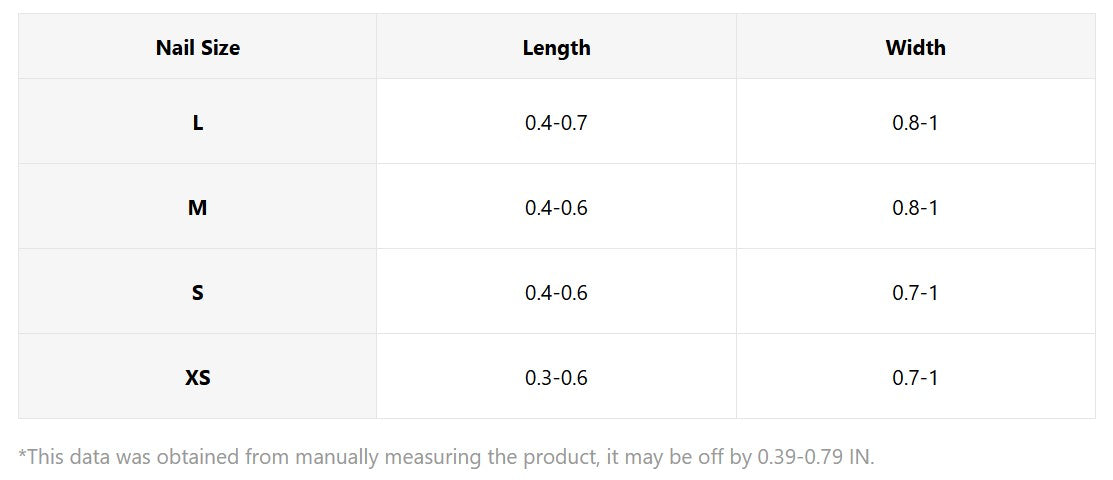Click the Width value for size L
The height and width of the screenshot is (480, 1113).
pyautogui.click(x=915, y=123)
